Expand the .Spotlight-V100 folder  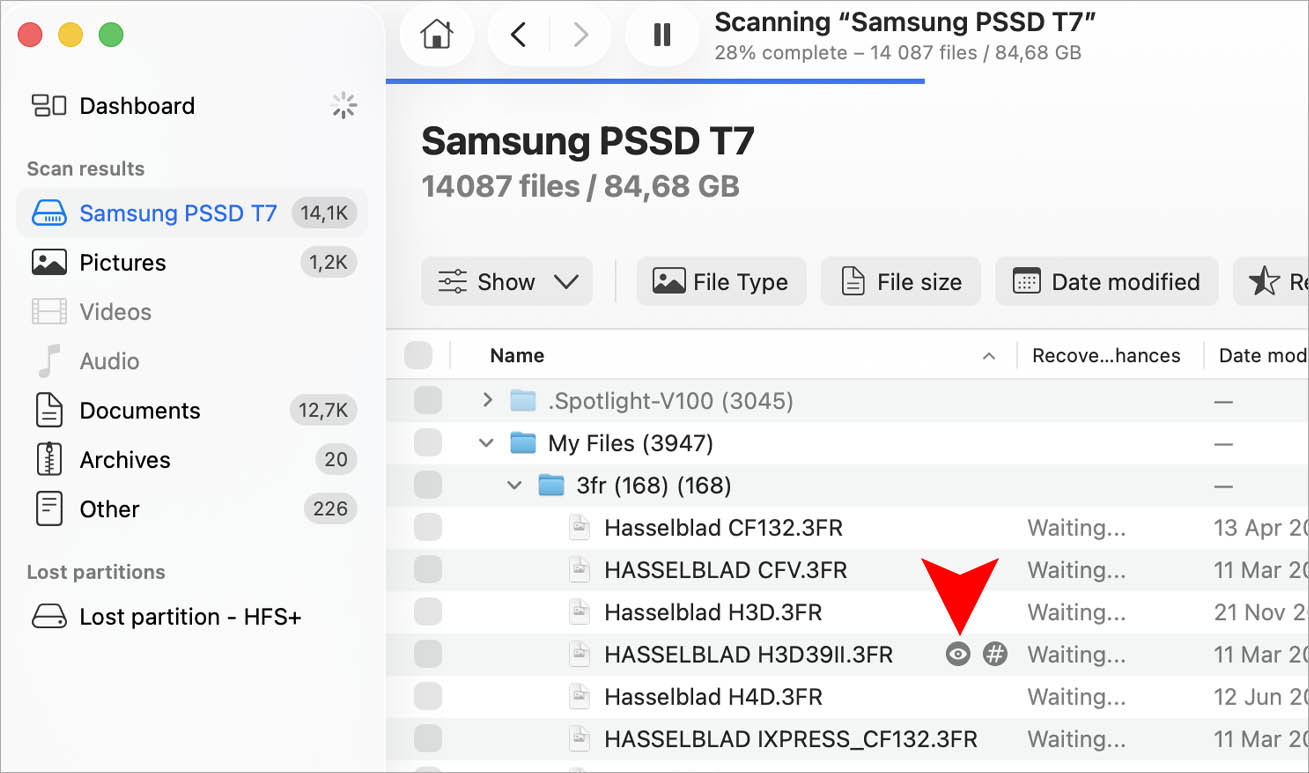click(x=486, y=399)
